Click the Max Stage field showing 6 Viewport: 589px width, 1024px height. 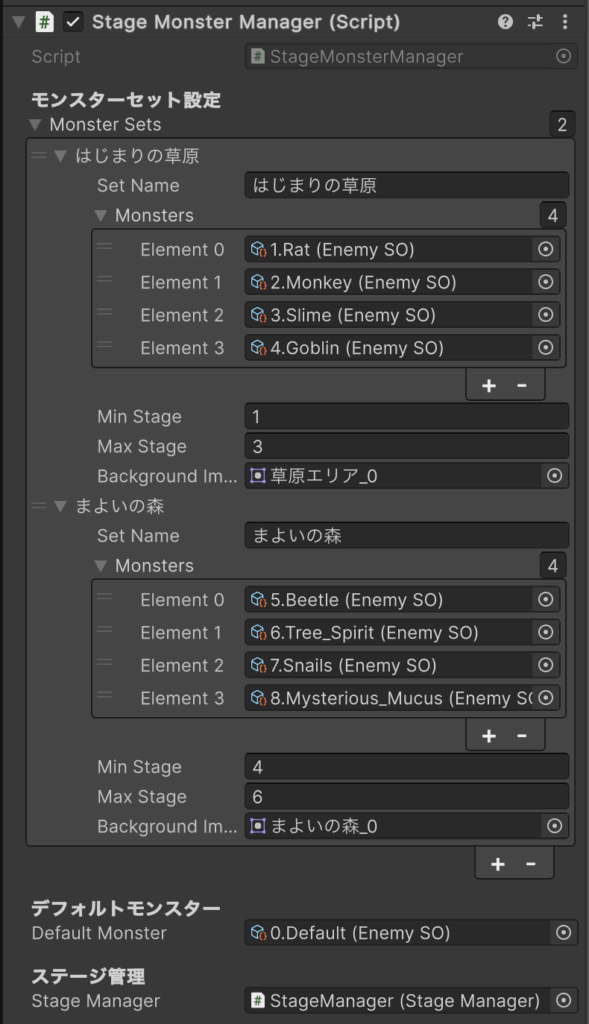point(407,796)
